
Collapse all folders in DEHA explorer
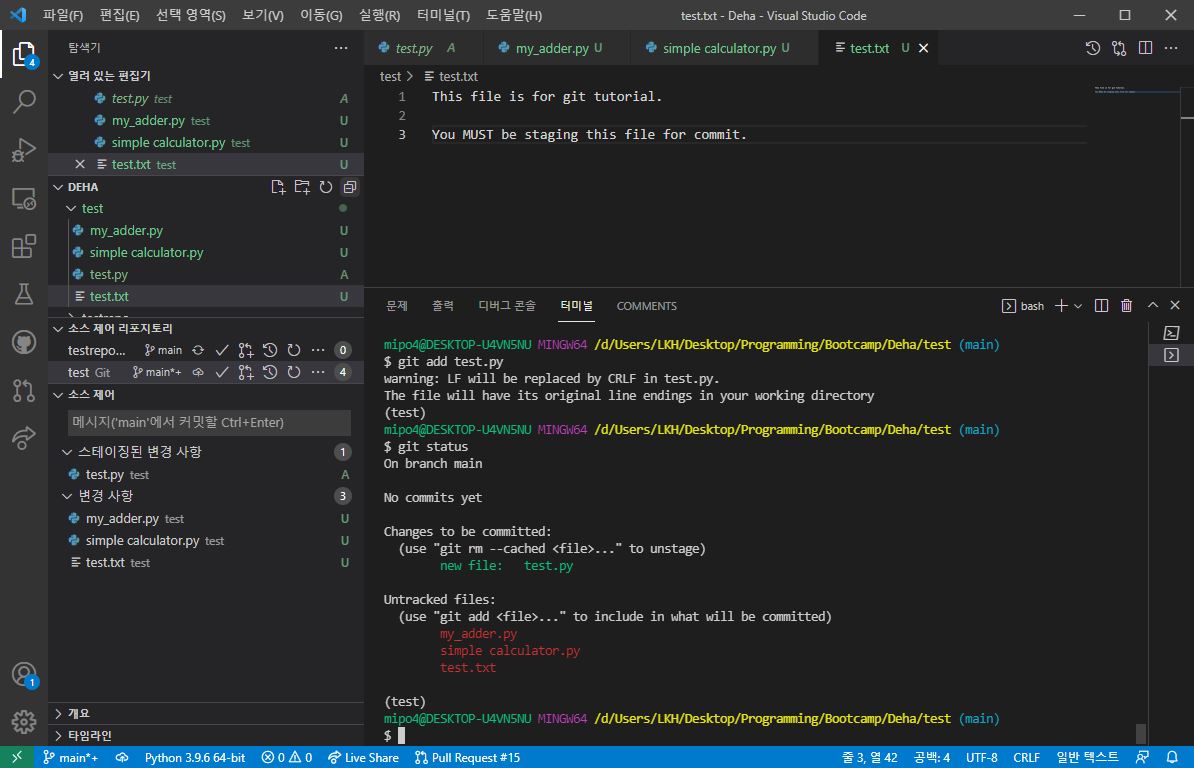coord(350,187)
